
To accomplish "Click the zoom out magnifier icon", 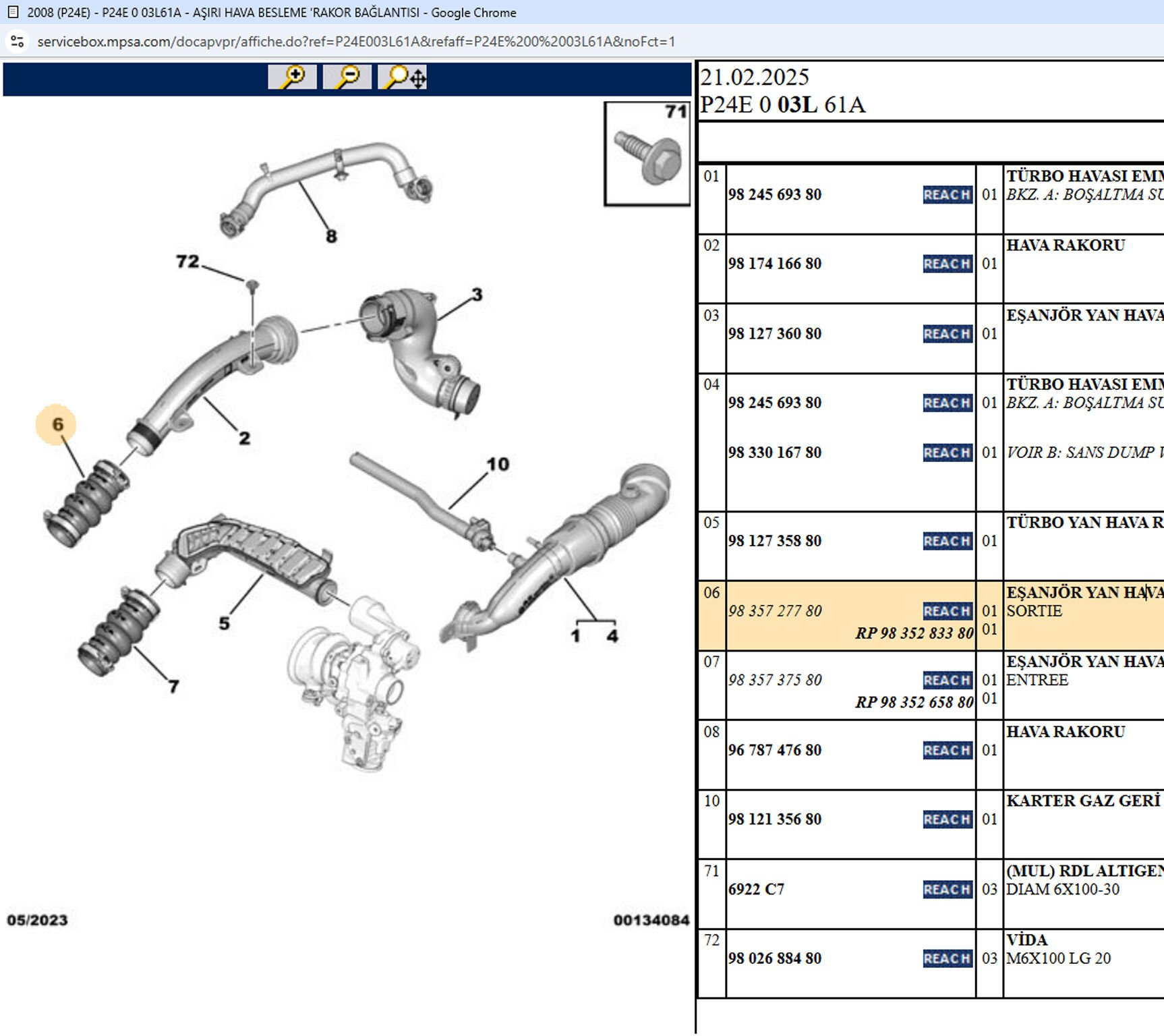I will [347, 77].
